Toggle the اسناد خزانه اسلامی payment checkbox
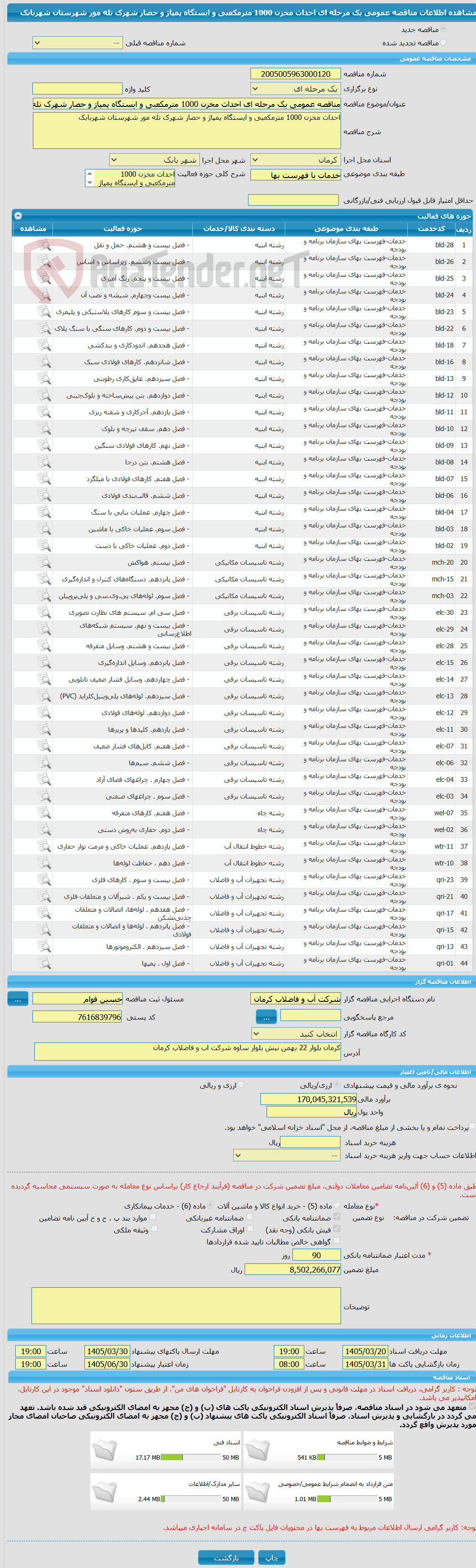Image resolution: width=476 pixels, height=1568 pixels. tap(472, 1126)
